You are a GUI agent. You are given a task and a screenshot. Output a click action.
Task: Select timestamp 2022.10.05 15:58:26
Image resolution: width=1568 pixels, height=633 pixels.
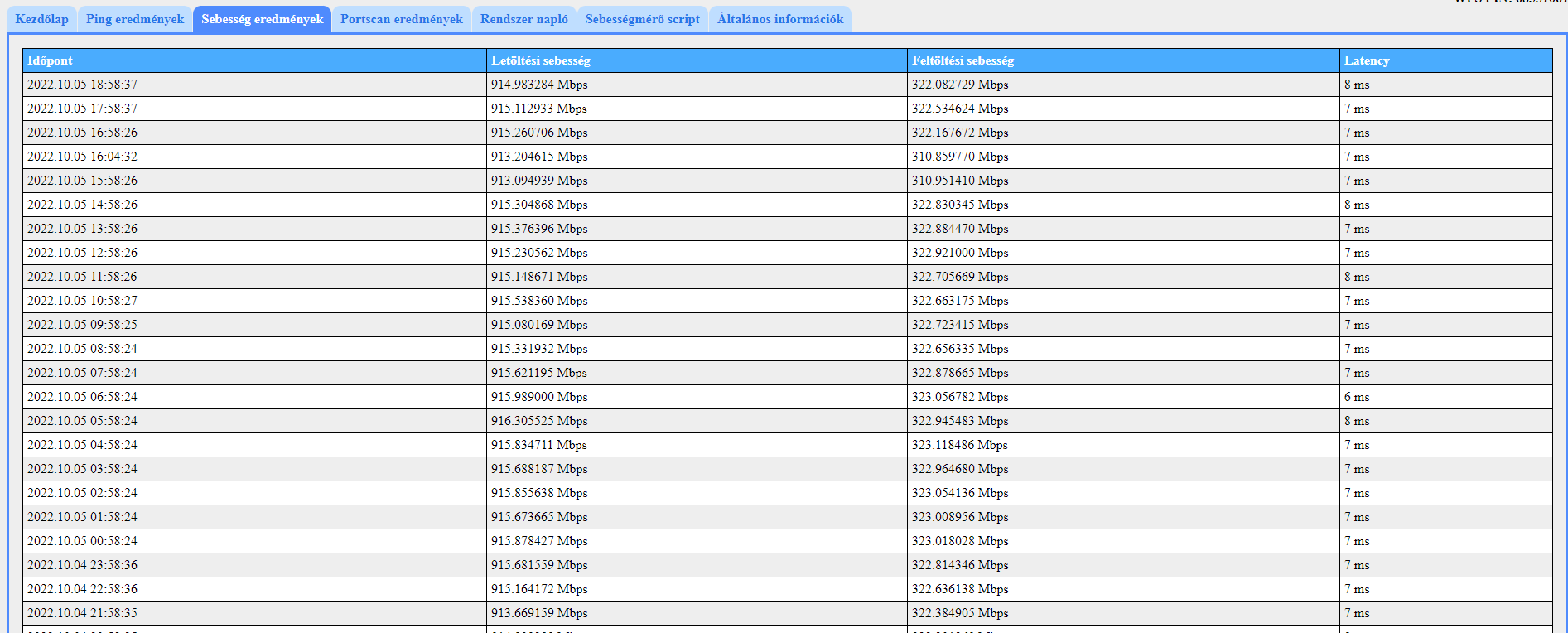[x=83, y=181]
